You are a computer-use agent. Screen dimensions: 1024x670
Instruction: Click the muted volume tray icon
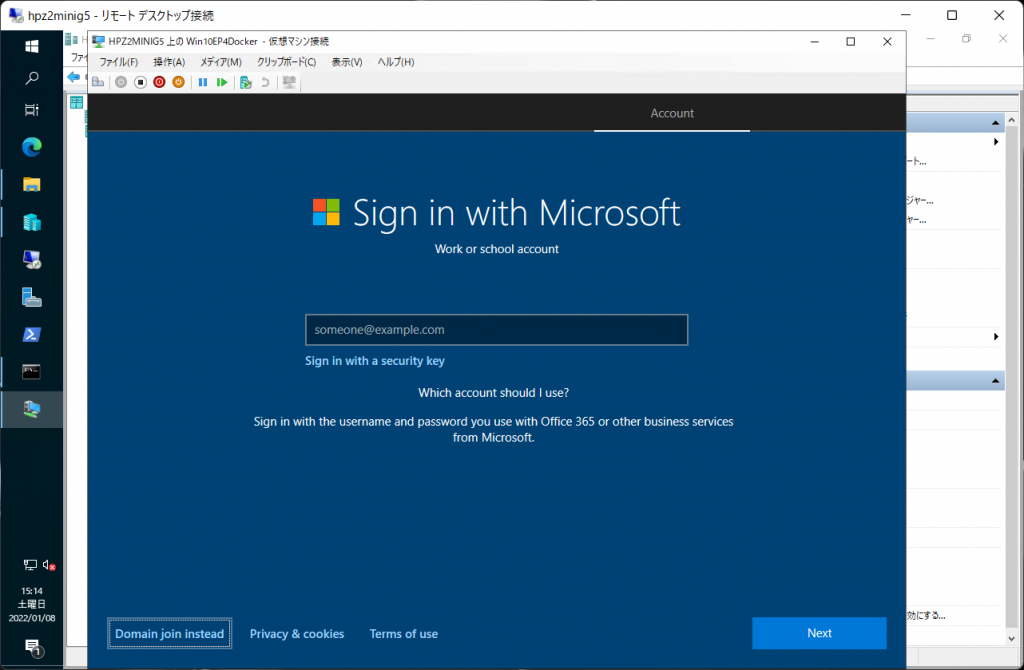click(49, 566)
